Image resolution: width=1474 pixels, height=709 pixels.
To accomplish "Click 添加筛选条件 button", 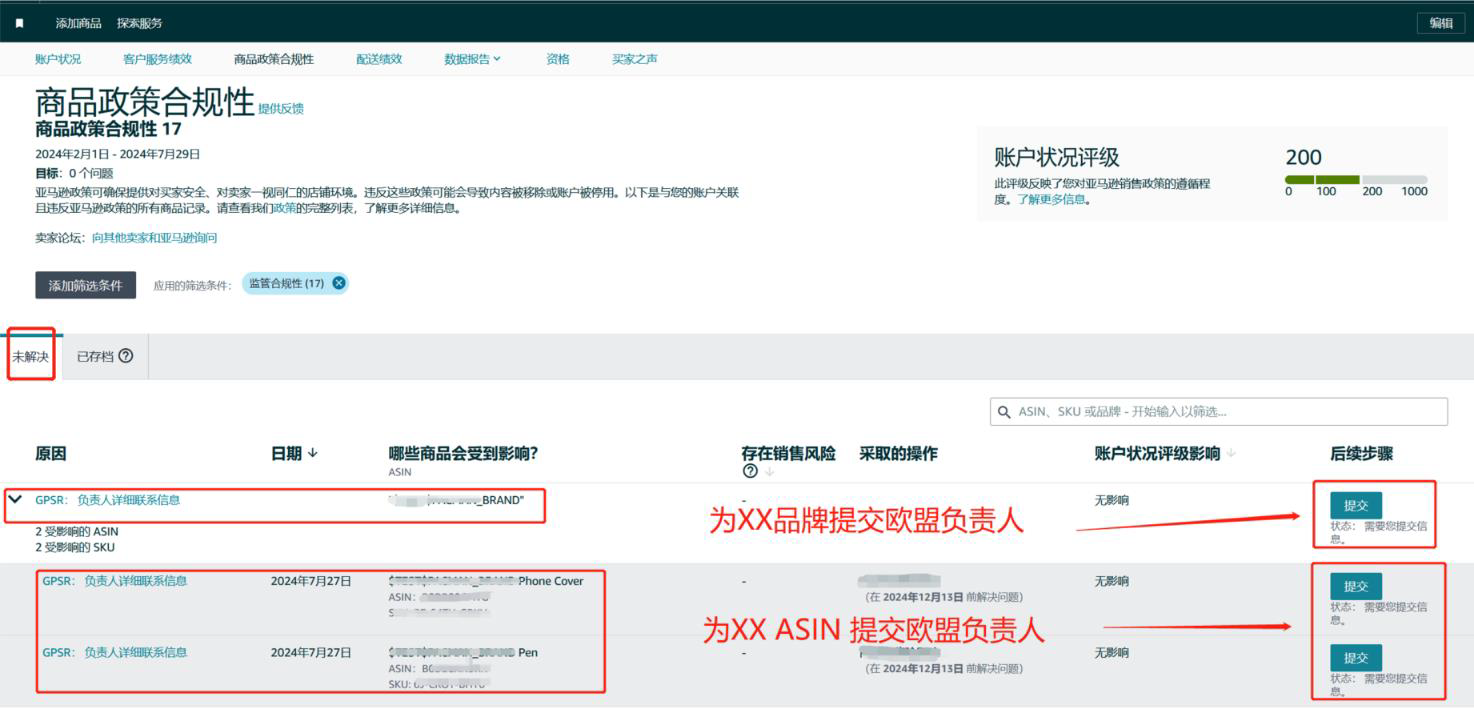I will (85, 285).
